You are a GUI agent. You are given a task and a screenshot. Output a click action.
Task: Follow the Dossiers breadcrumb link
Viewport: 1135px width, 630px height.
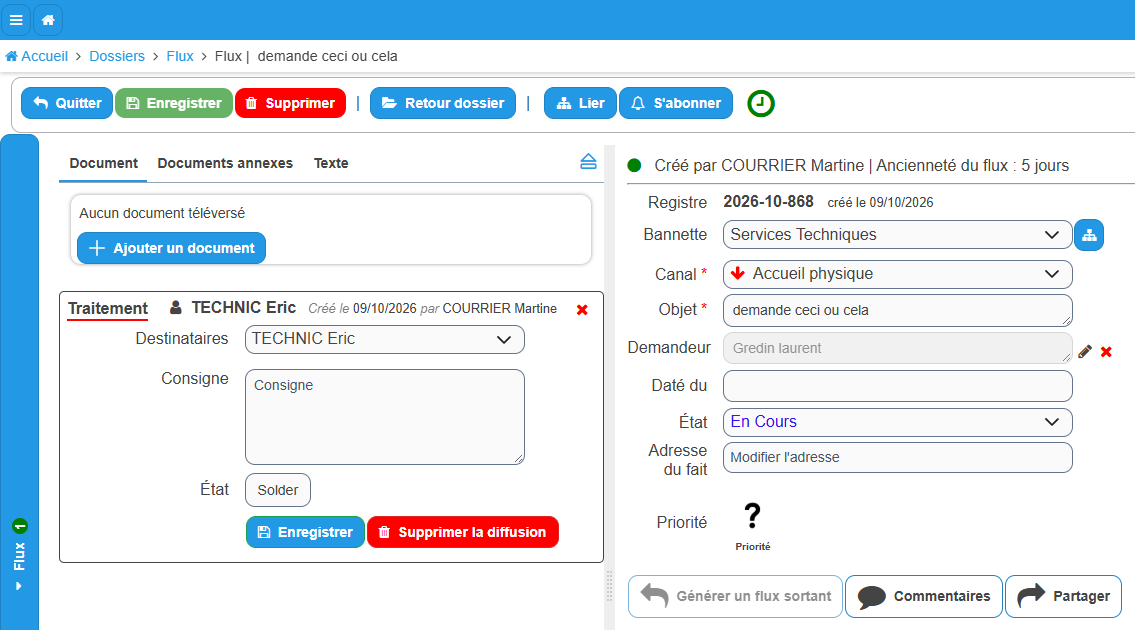coord(117,56)
